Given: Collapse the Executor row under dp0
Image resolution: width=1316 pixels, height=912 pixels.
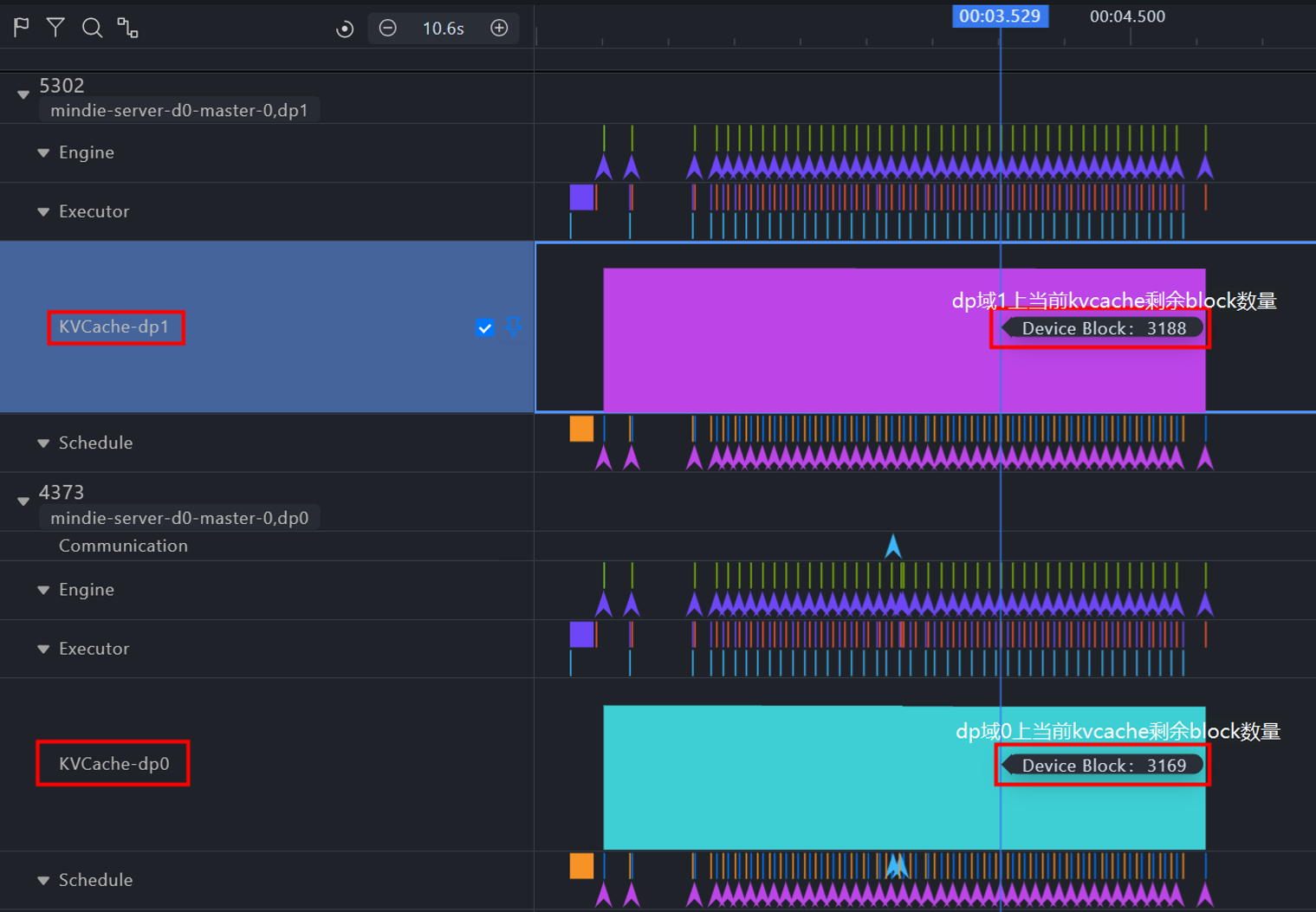Looking at the screenshot, I should click(43, 649).
